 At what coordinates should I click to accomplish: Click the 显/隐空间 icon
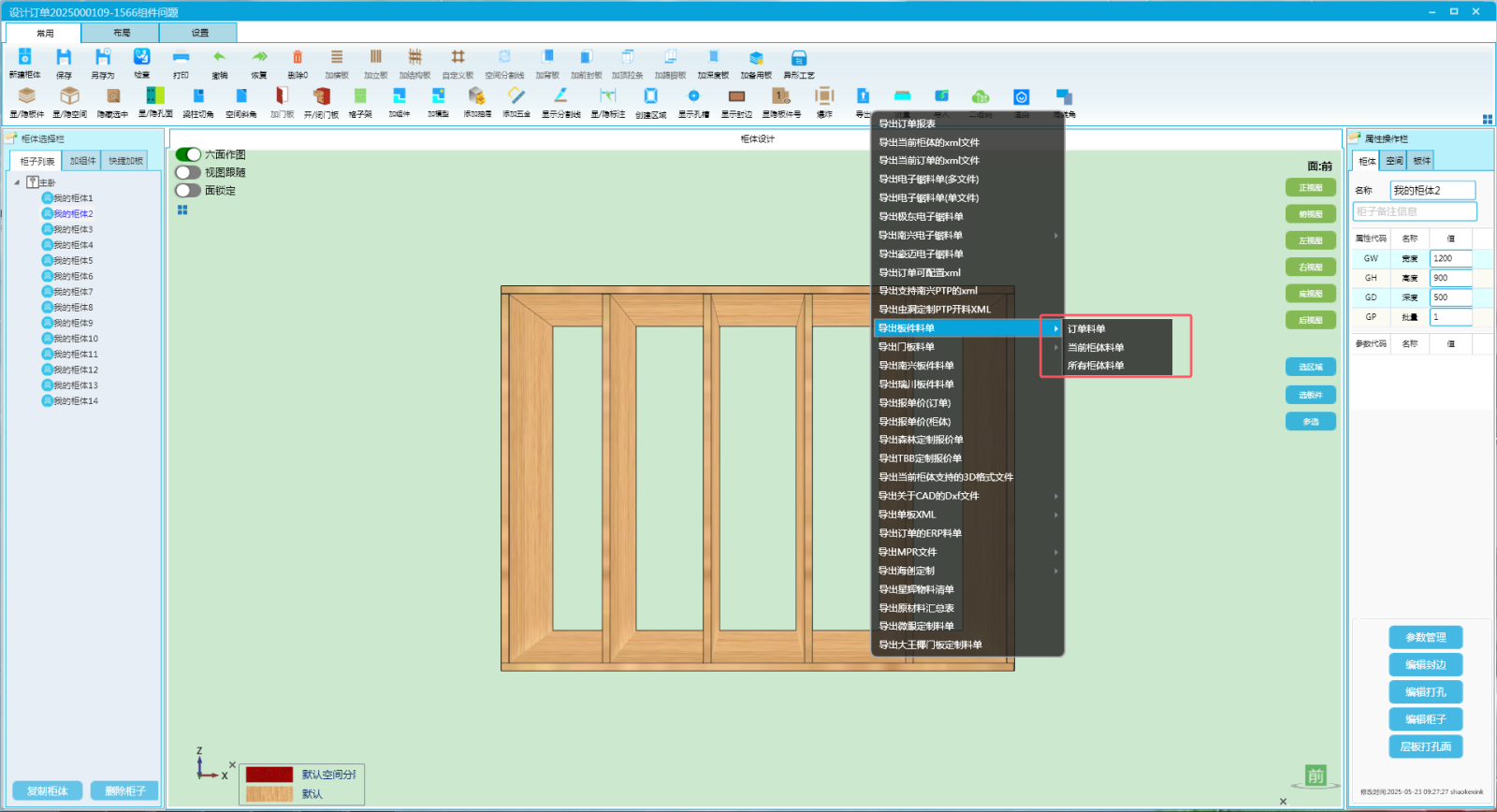69,95
